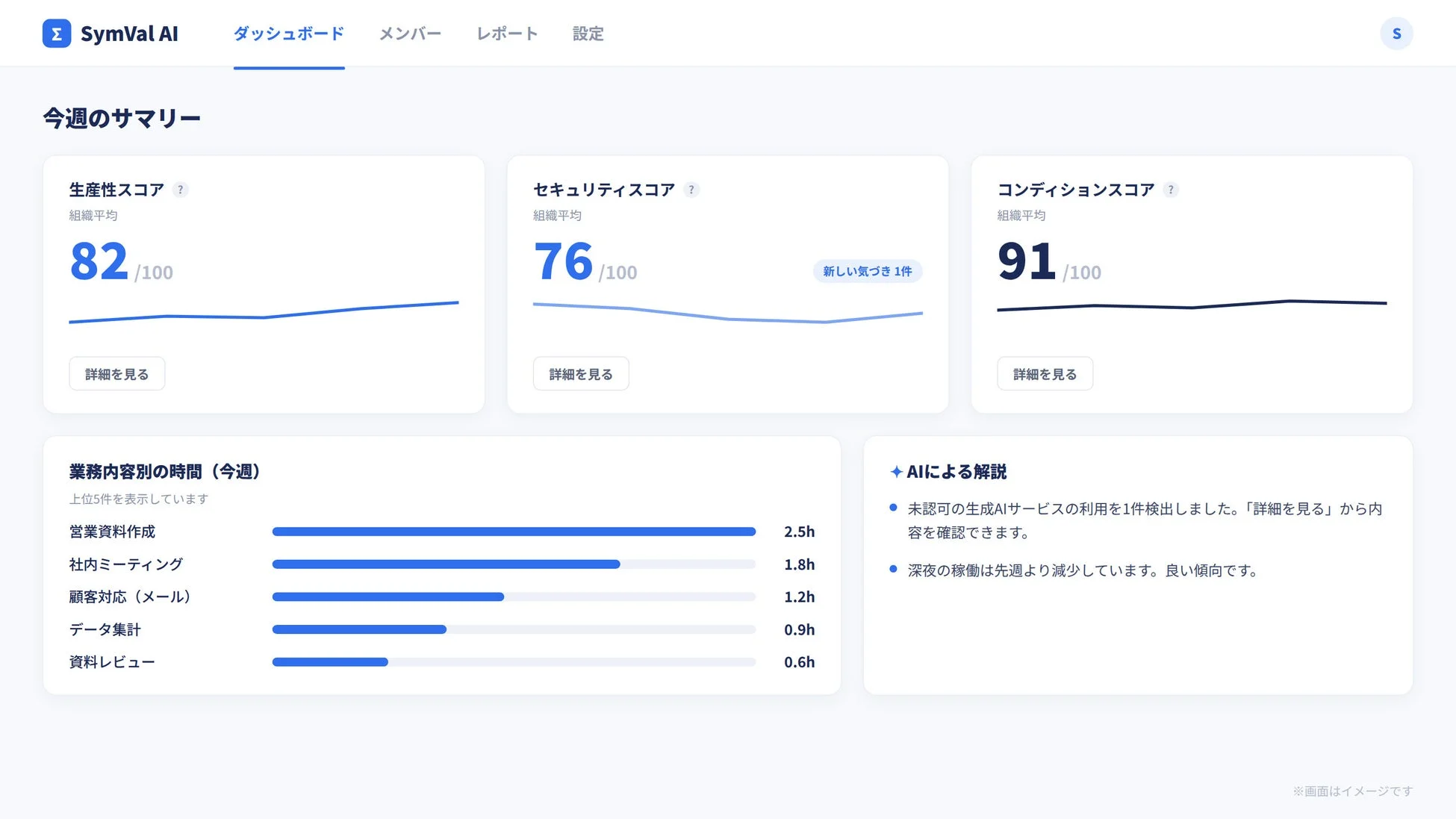Click the SymVal AI sigma logo icon
Screen dimensions: 1456x819
57,34
